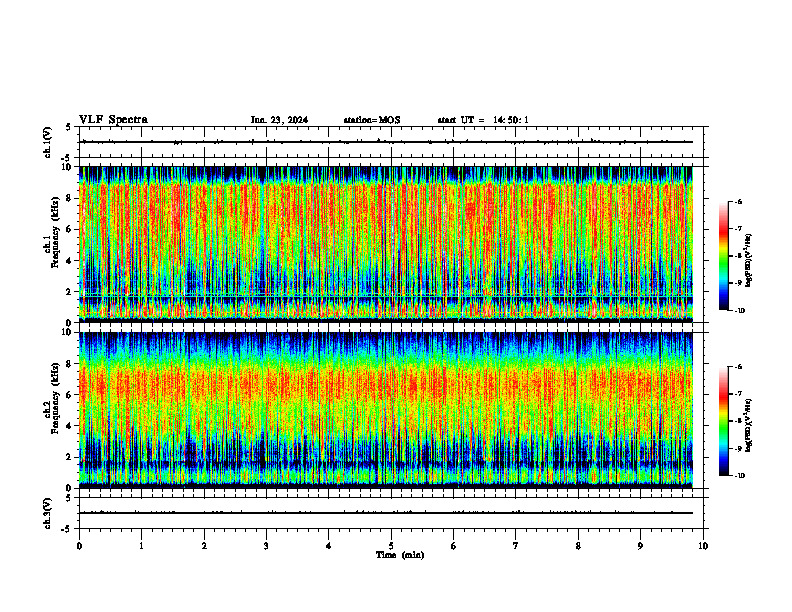Click the "-6" label on ch.2 color bar
This screenshot has width=792, height=612.
coord(737,367)
